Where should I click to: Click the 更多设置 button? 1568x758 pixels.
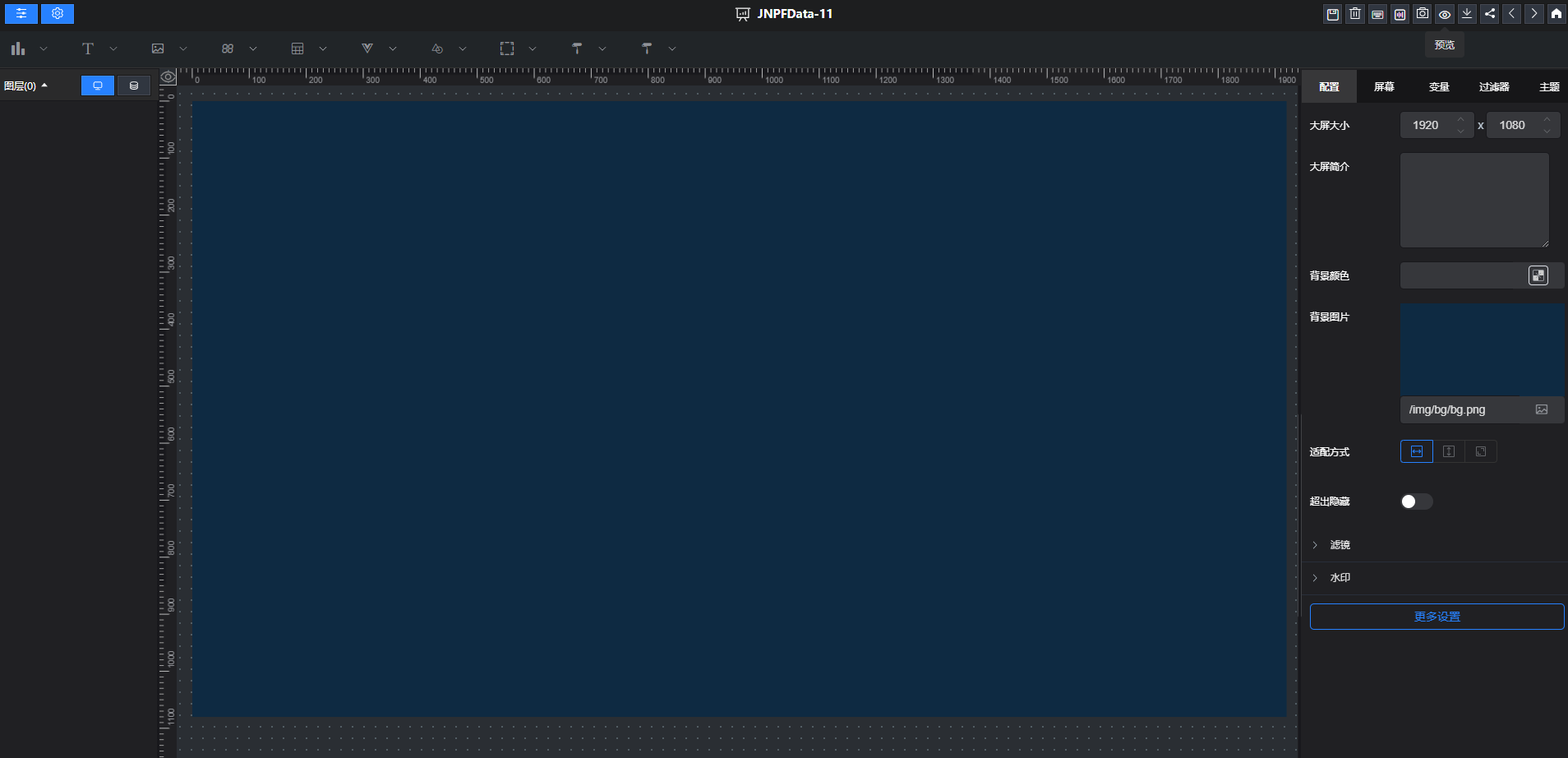click(x=1437, y=617)
